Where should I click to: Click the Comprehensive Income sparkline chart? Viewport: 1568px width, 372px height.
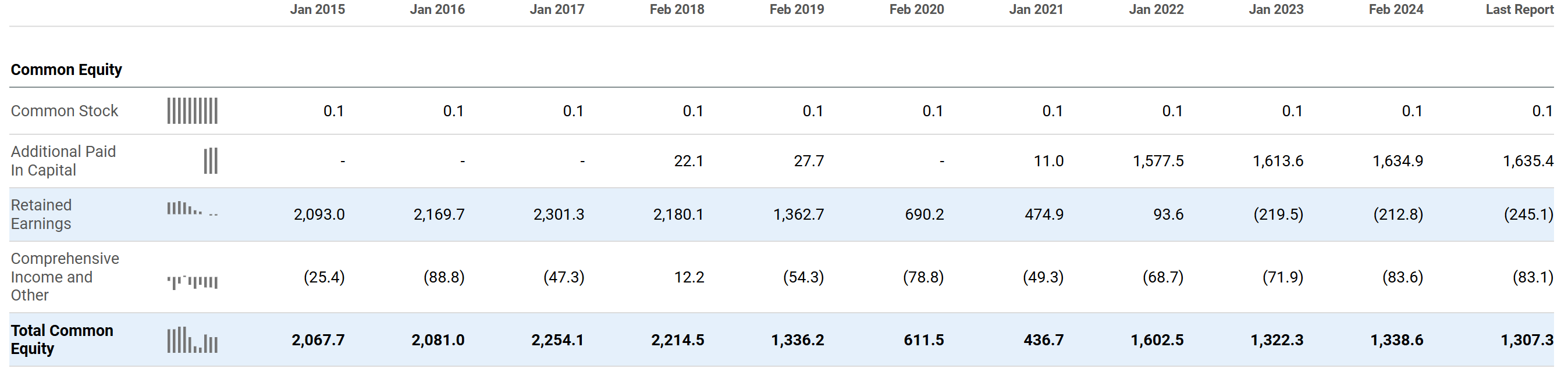(x=193, y=282)
